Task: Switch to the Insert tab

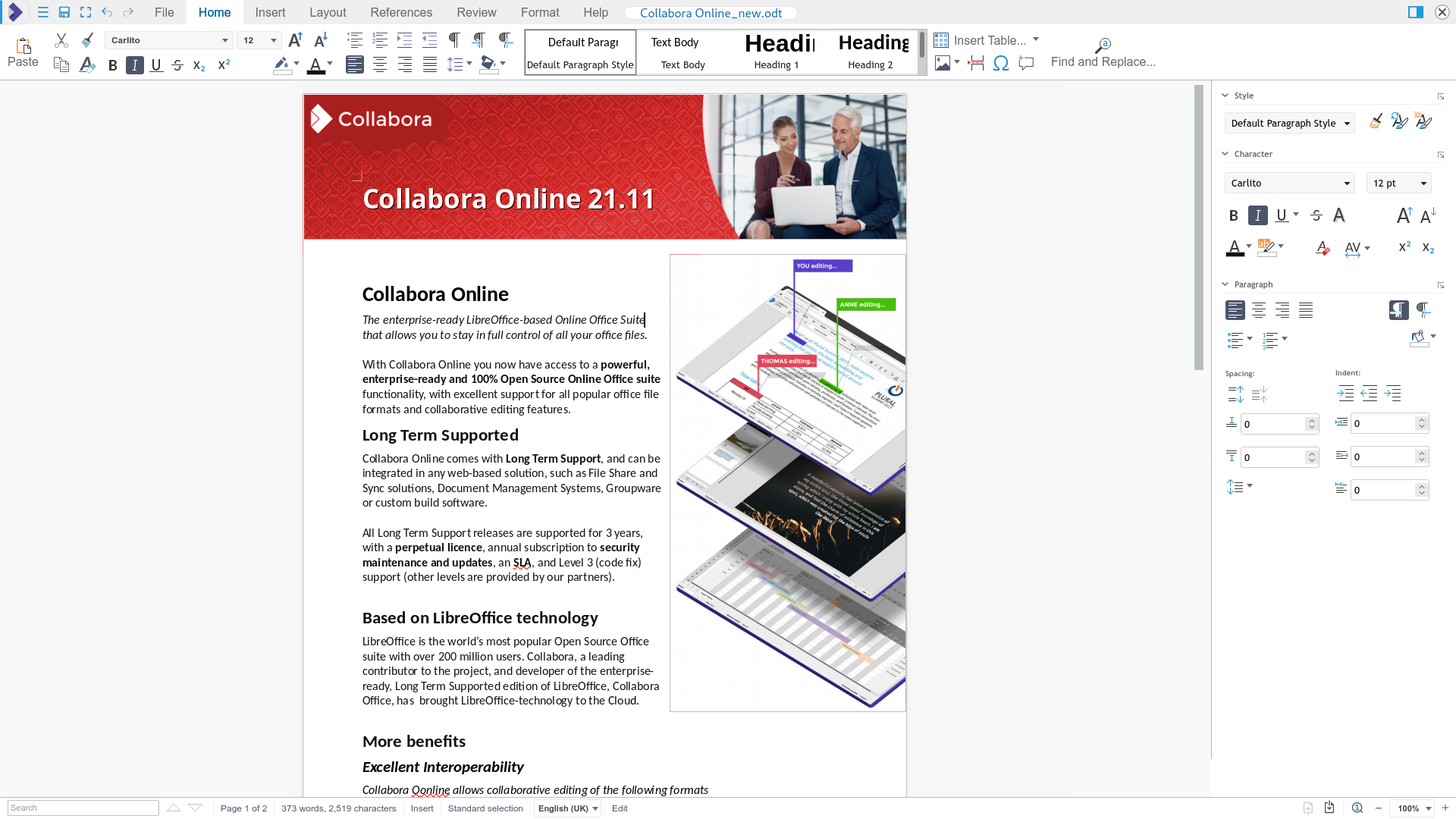Action: pyautogui.click(x=270, y=12)
